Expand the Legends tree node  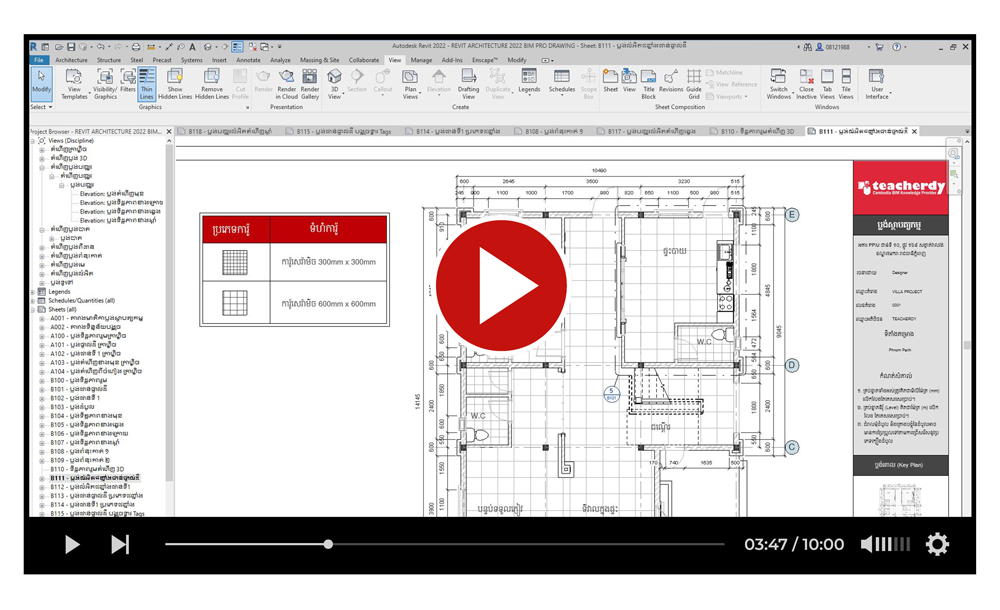click(x=34, y=292)
